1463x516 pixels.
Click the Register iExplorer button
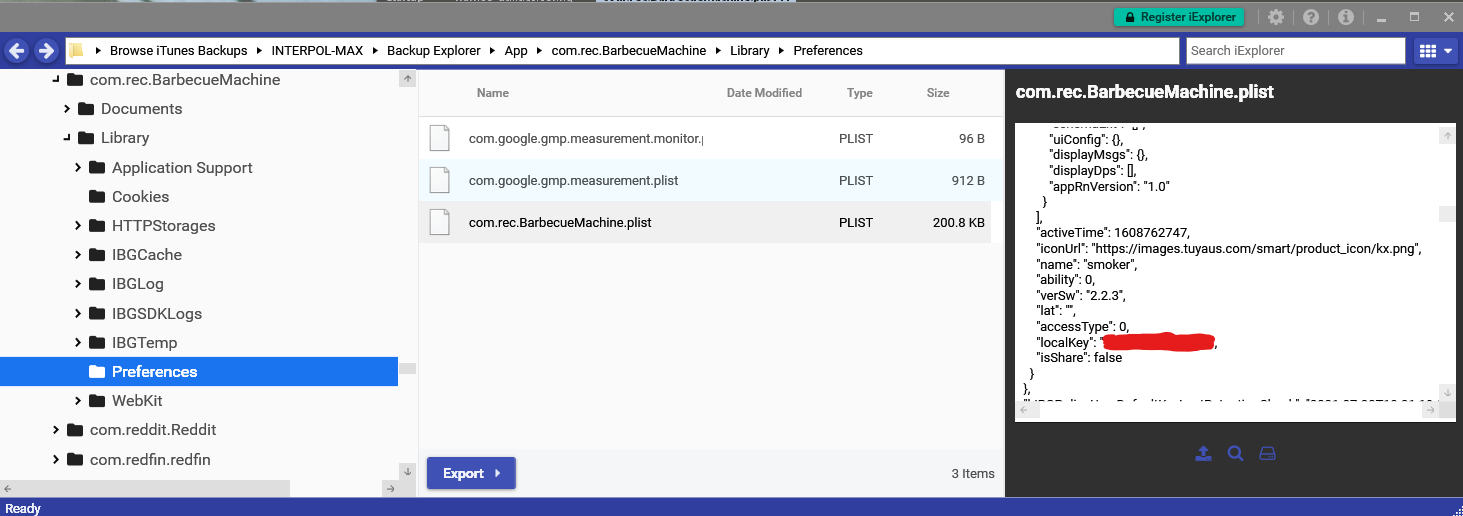point(1180,17)
